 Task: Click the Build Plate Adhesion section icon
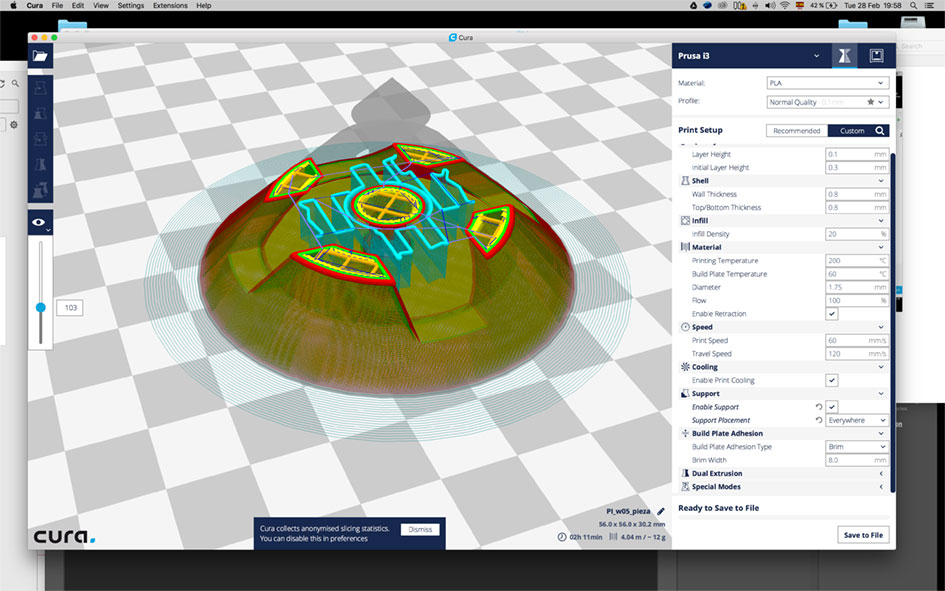coord(685,433)
